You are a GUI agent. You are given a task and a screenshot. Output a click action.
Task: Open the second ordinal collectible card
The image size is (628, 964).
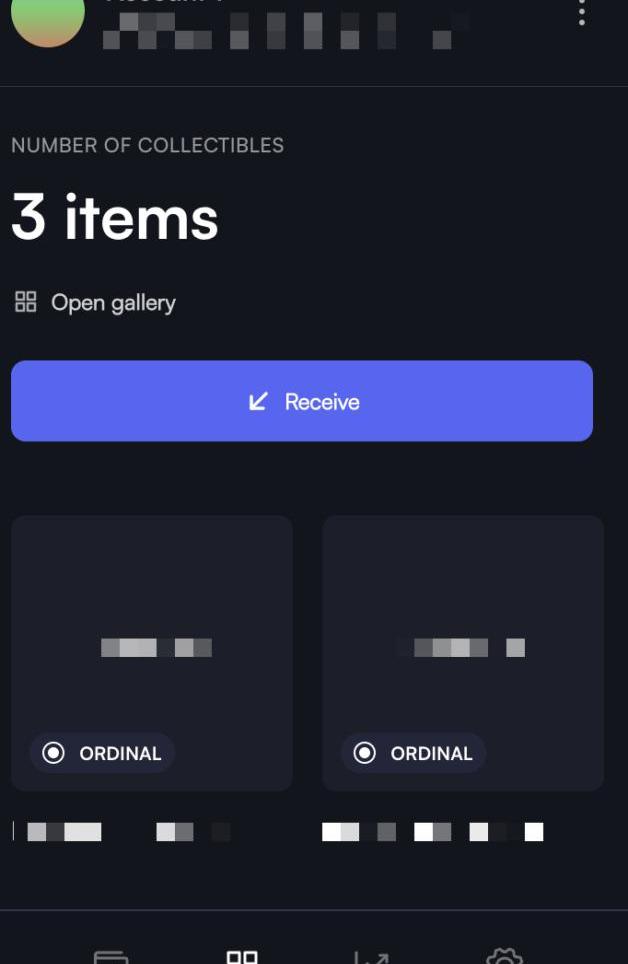pyautogui.click(x=463, y=653)
